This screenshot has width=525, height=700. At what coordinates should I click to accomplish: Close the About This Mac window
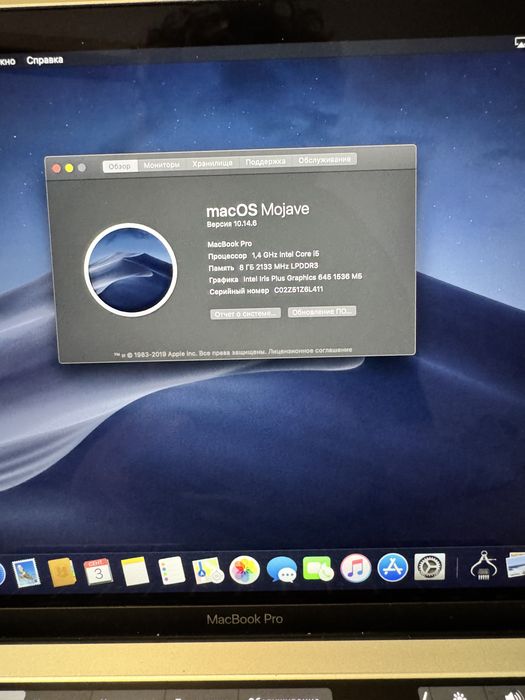(56, 168)
